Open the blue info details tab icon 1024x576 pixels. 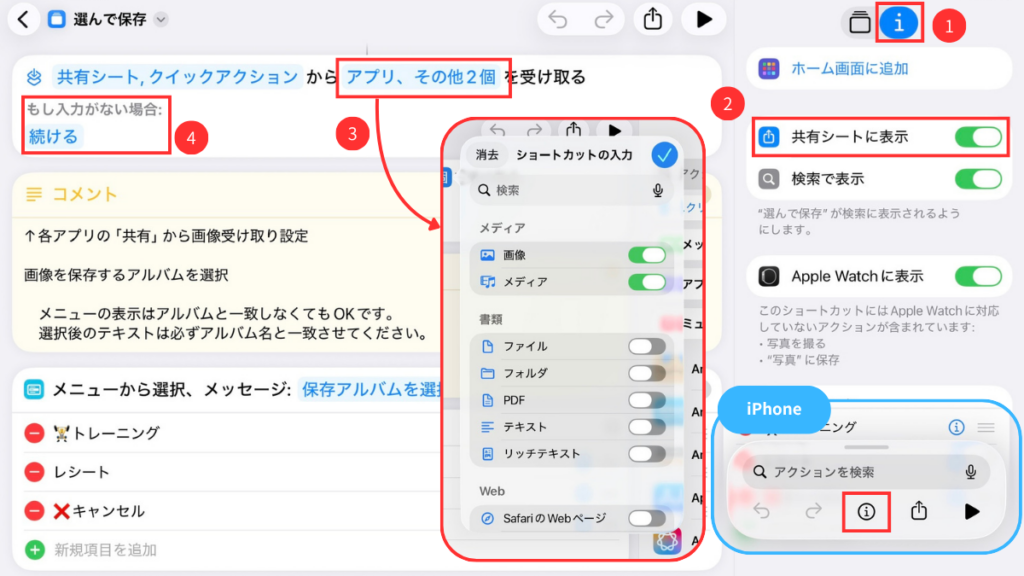click(898, 23)
